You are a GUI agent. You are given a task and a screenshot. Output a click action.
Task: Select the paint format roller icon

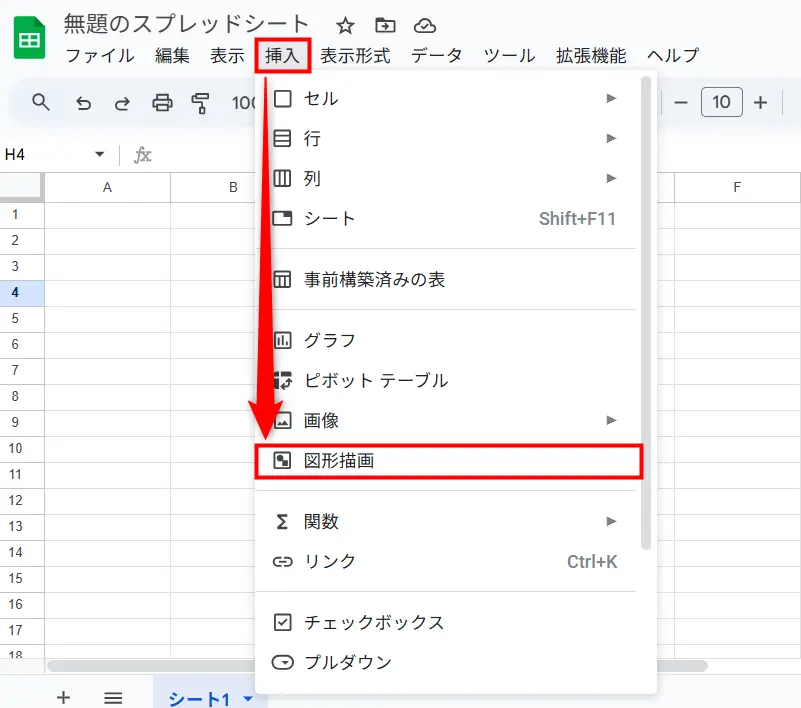[201, 102]
